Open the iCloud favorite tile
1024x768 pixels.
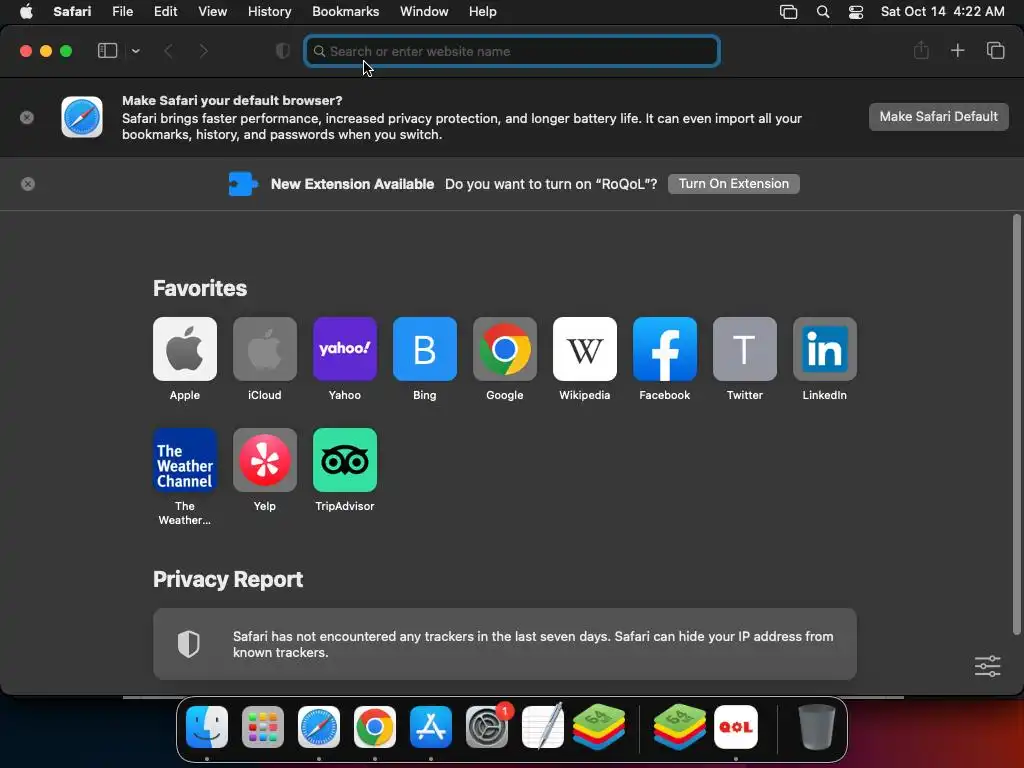[x=264, y=349]
